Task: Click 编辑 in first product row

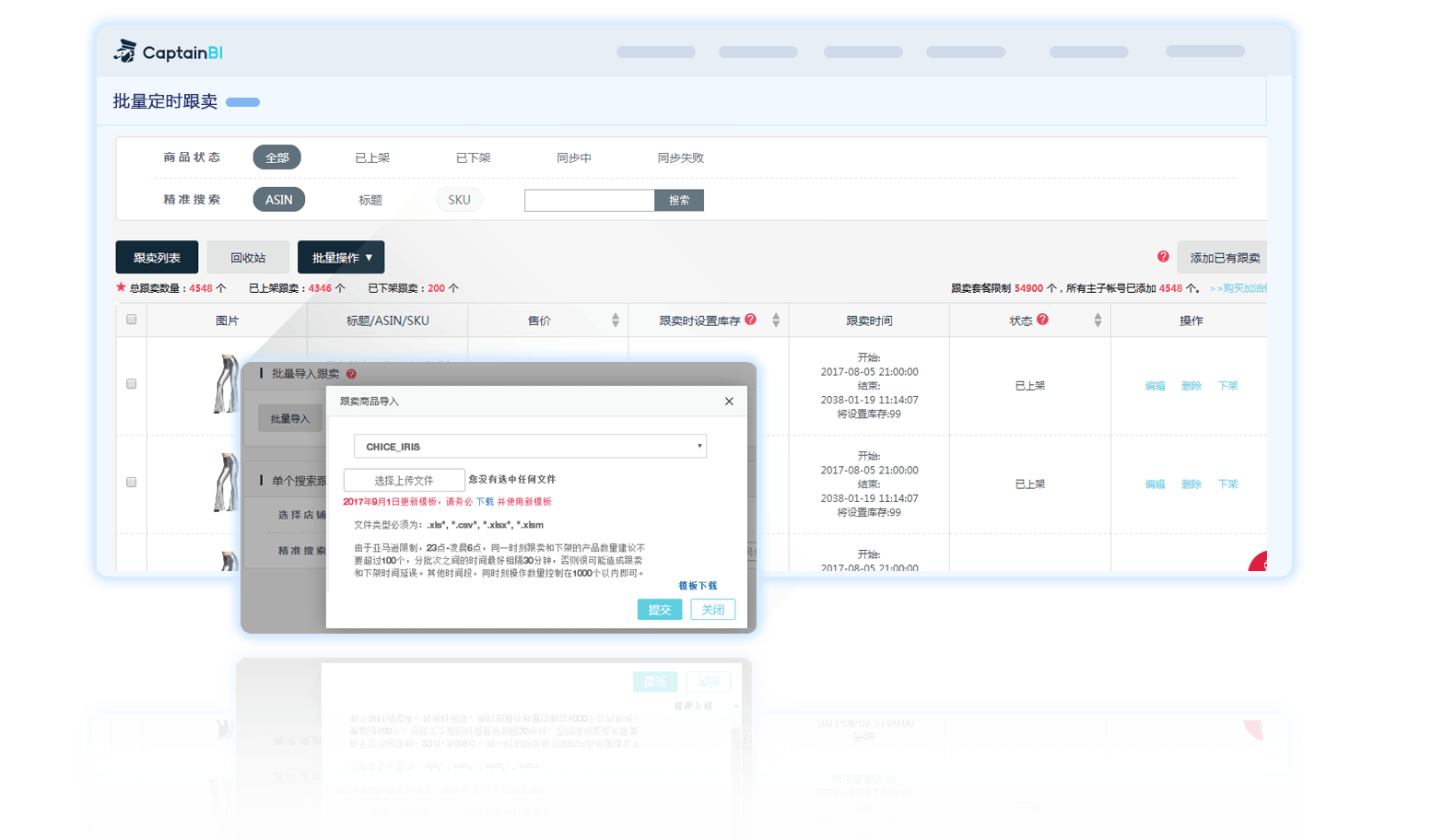Action: pos(1155,386)
